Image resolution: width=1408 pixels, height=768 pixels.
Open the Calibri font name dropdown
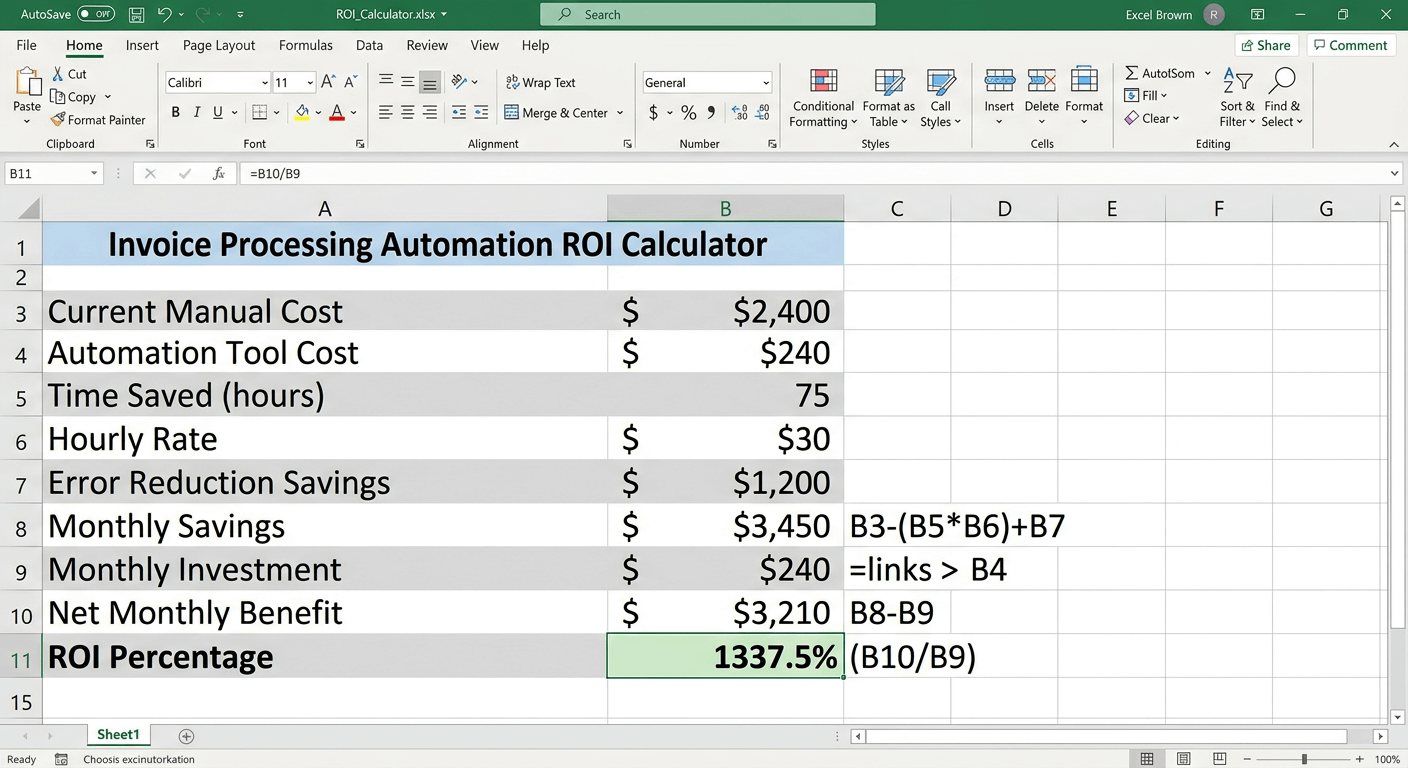coord(265,83)
